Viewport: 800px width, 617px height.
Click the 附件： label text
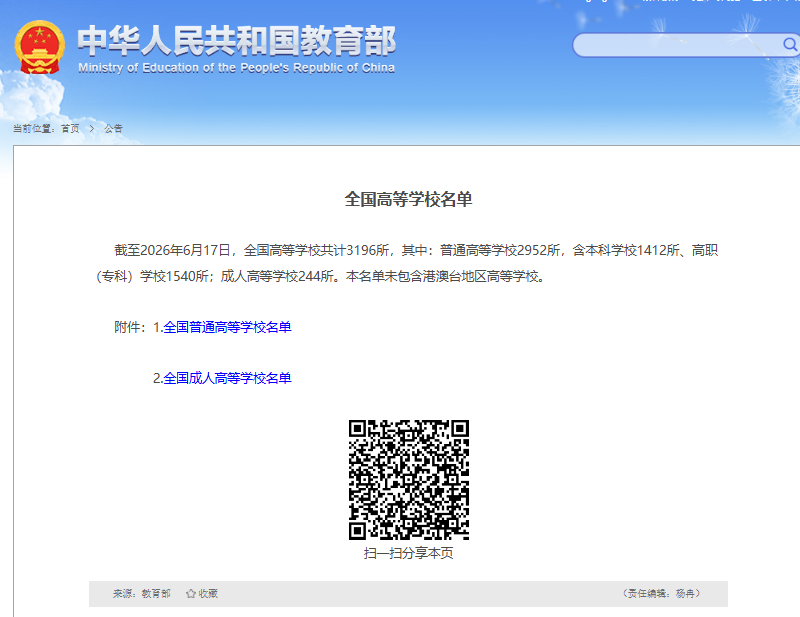click(x=131, y=327)
